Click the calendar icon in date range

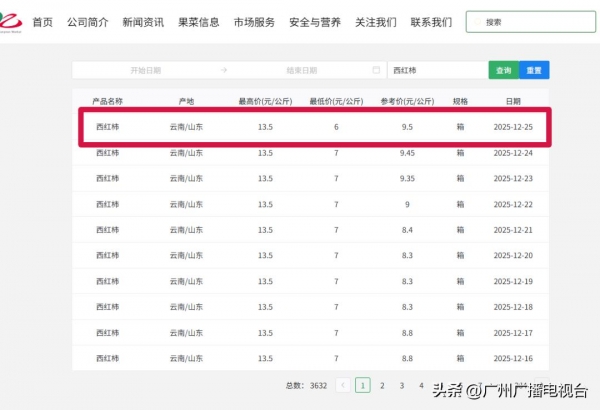coord(376,70)
